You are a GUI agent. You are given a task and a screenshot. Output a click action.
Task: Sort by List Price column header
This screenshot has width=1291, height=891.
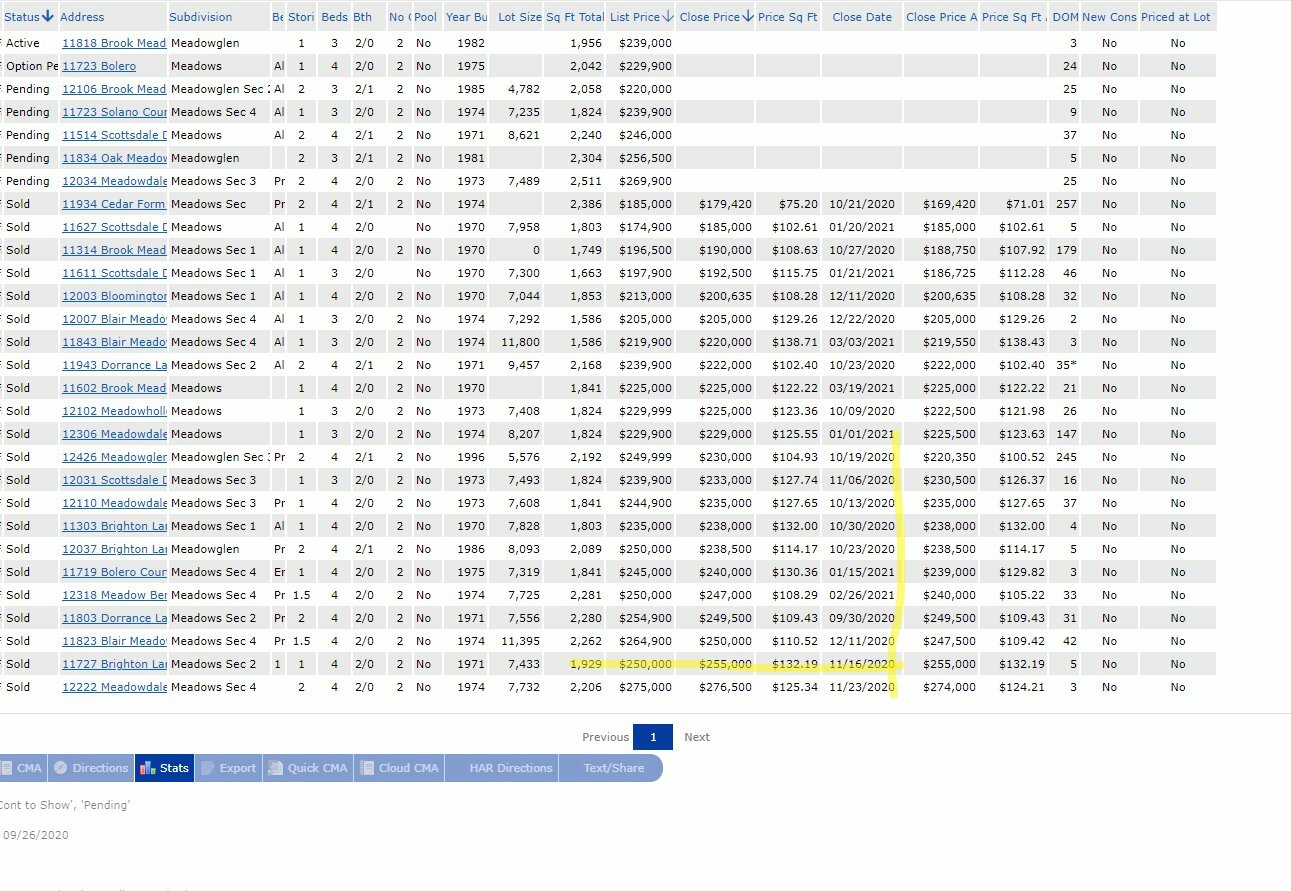[634, 17]
